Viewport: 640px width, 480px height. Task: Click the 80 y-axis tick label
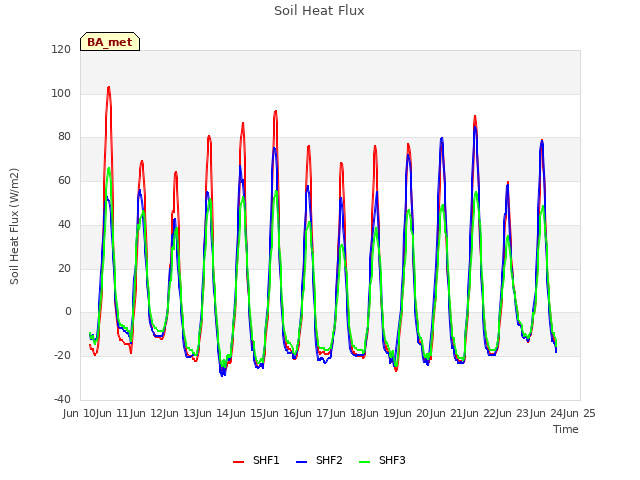pyautogui.click(x=64, y=137)
